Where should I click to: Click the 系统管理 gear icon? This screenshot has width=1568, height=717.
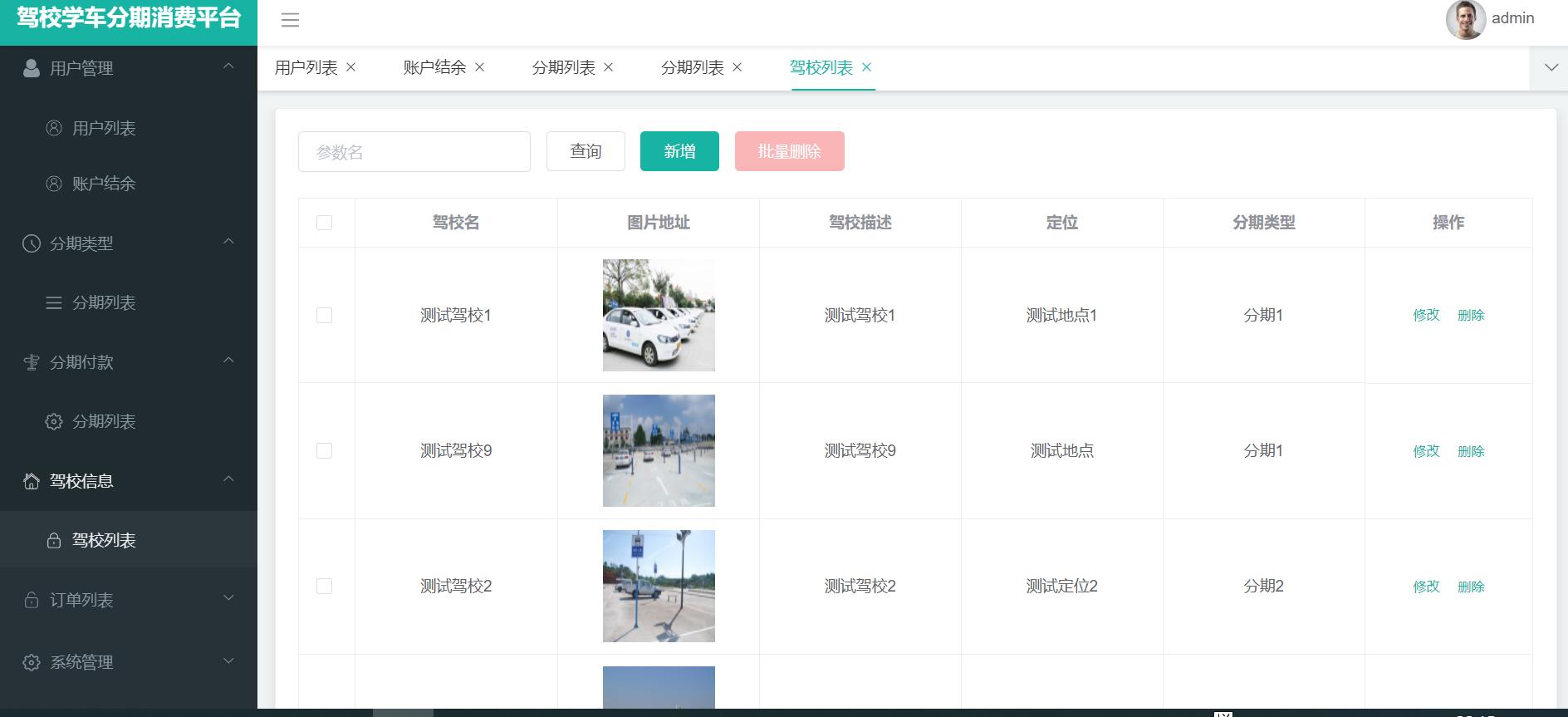[32, 662]
